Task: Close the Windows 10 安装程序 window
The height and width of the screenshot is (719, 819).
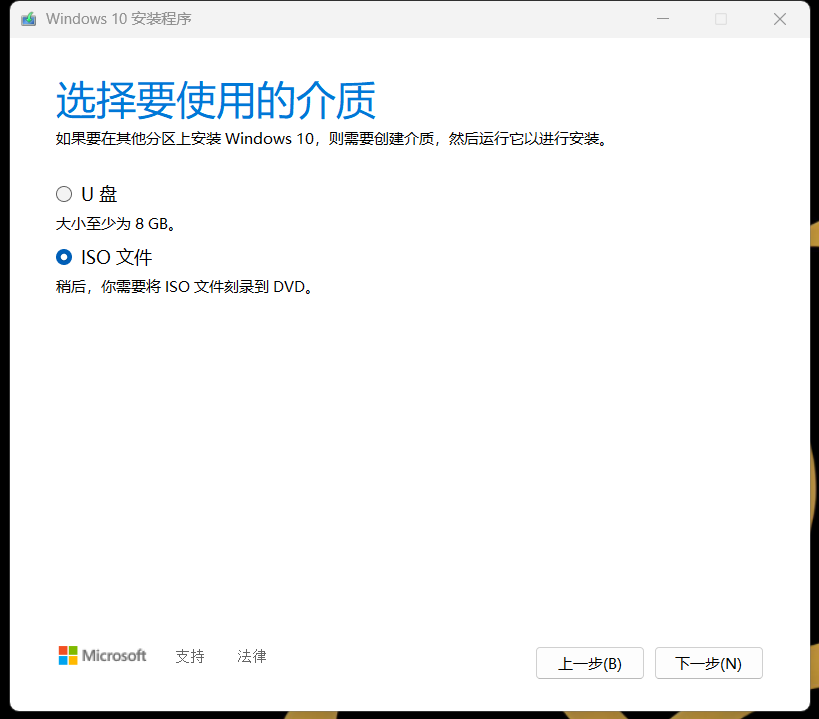Action: tap(780, 19)
